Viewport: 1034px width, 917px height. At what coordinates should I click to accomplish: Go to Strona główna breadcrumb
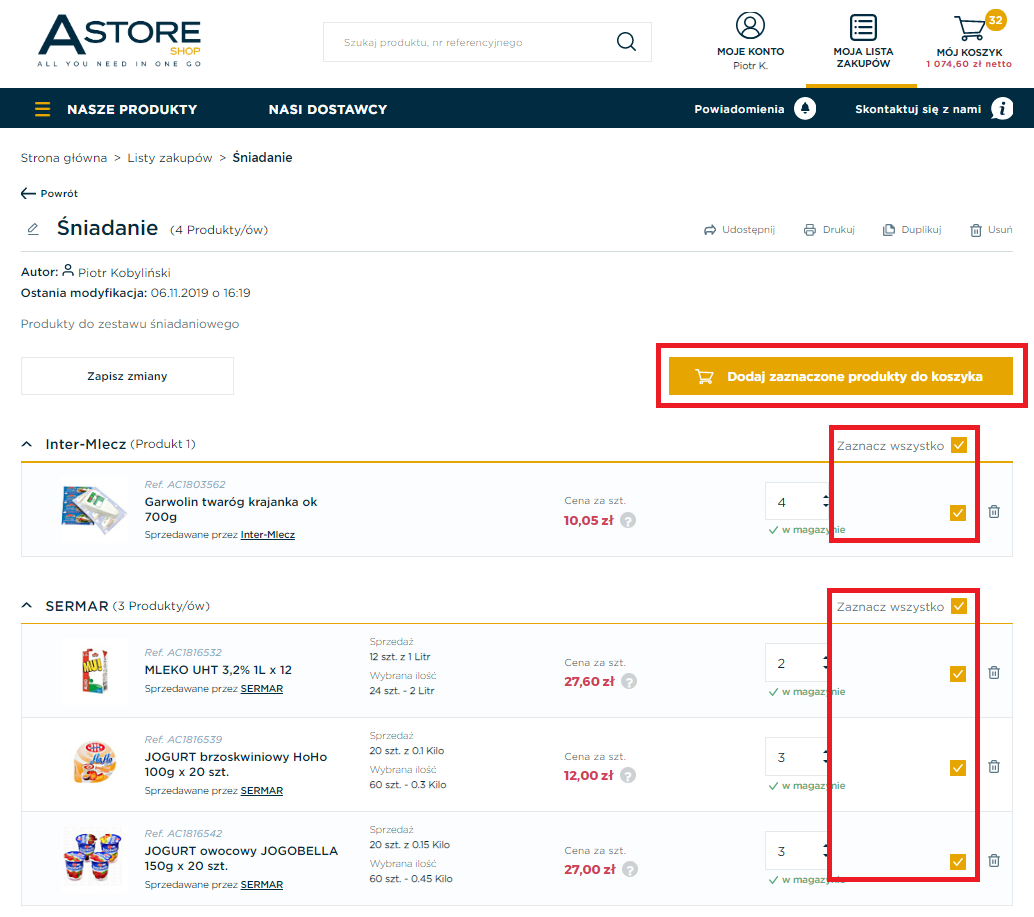[63, 158]
